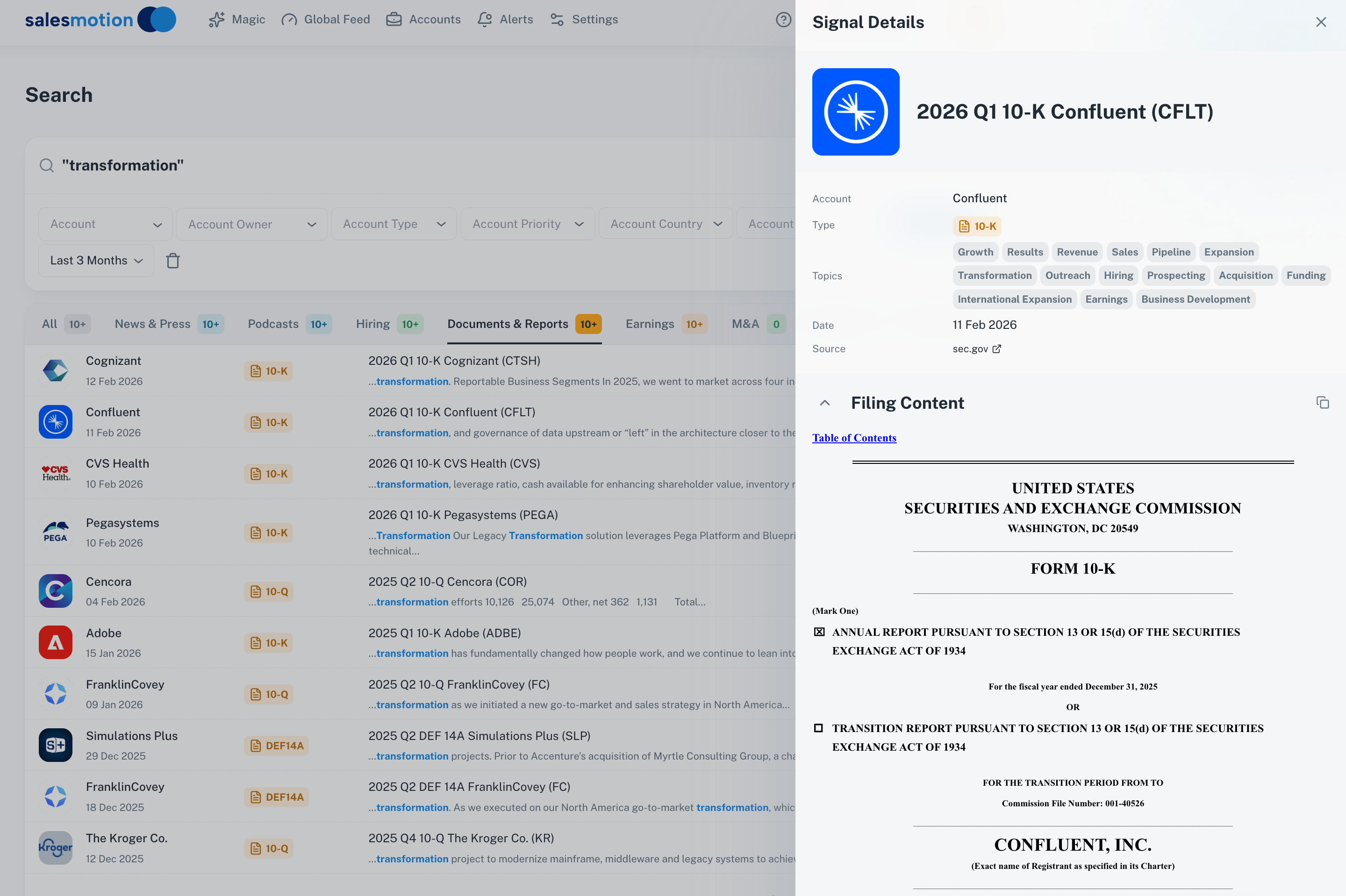The height and width of the screenshot is (896, 1346).
Task: Open the Last 3 Months dropdown
Action: [x=96, y=261]
